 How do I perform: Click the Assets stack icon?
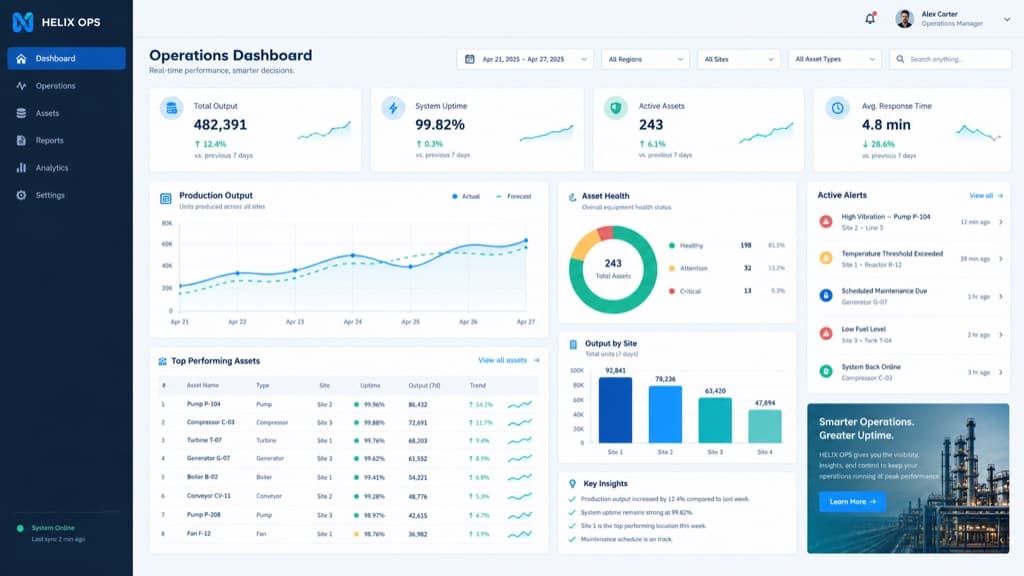pos(21,113)
